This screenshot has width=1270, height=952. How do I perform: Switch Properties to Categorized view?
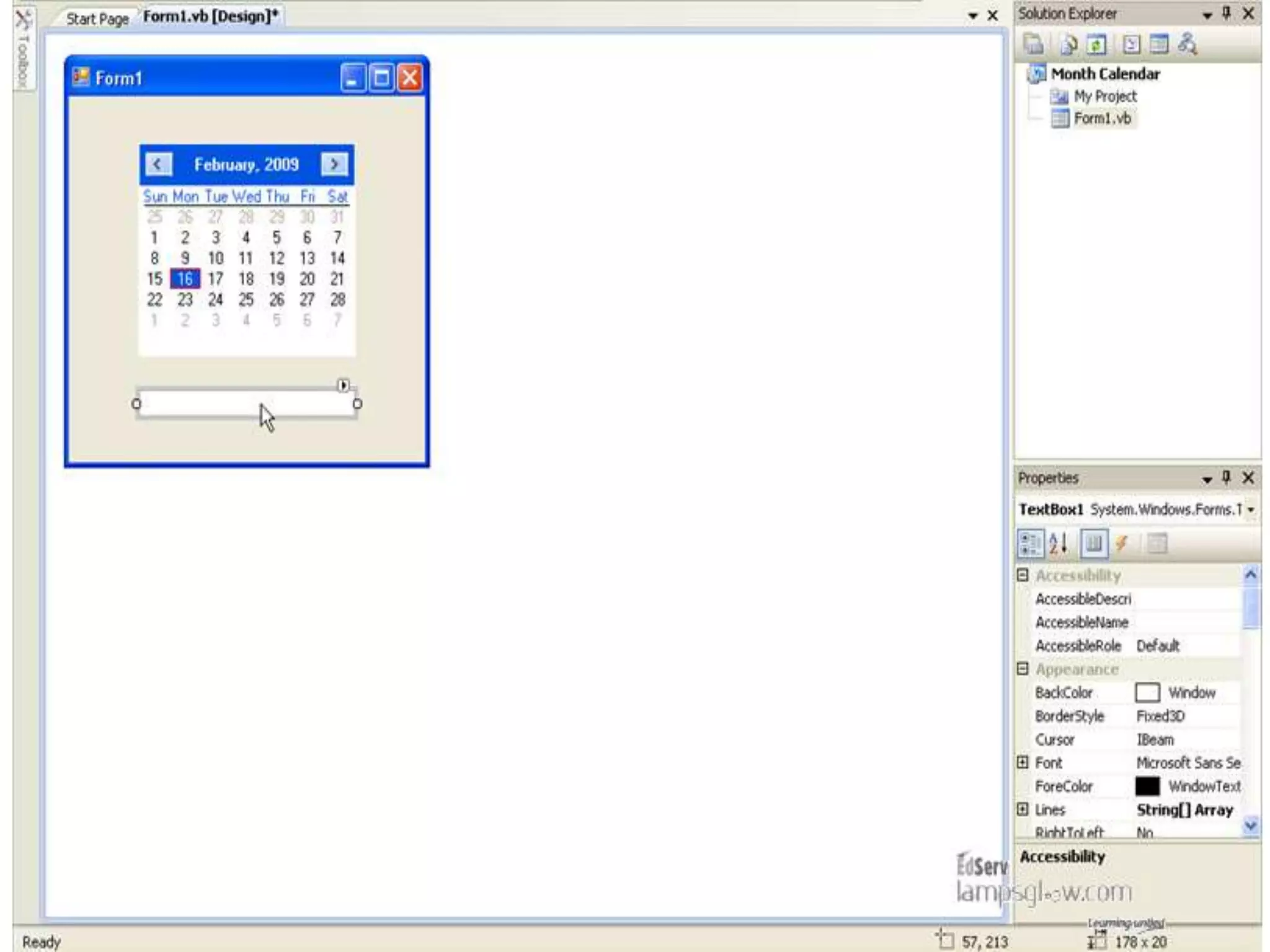(x=1031, y=544)
